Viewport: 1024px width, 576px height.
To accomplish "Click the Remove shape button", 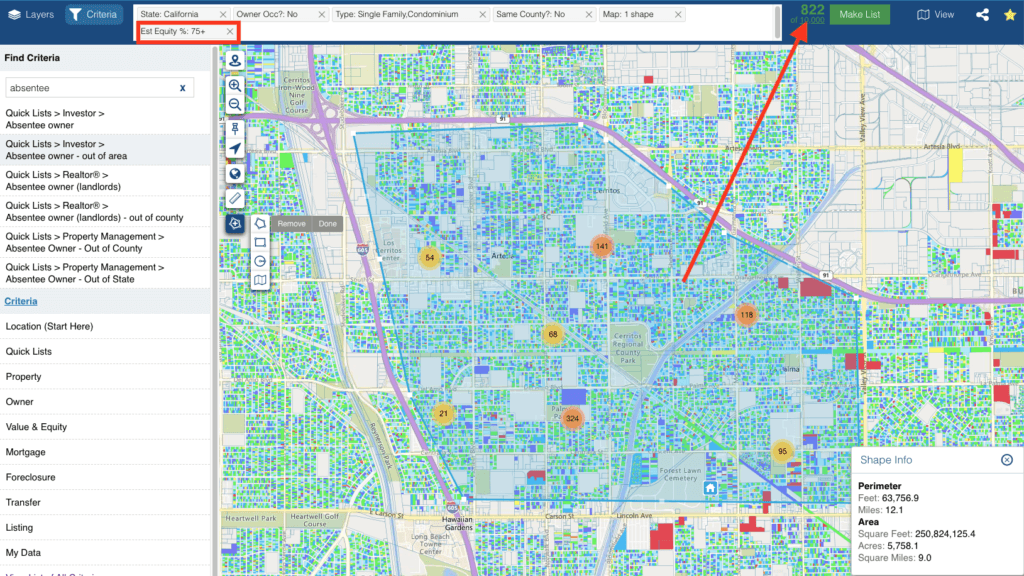I will (x=291, y=223).
